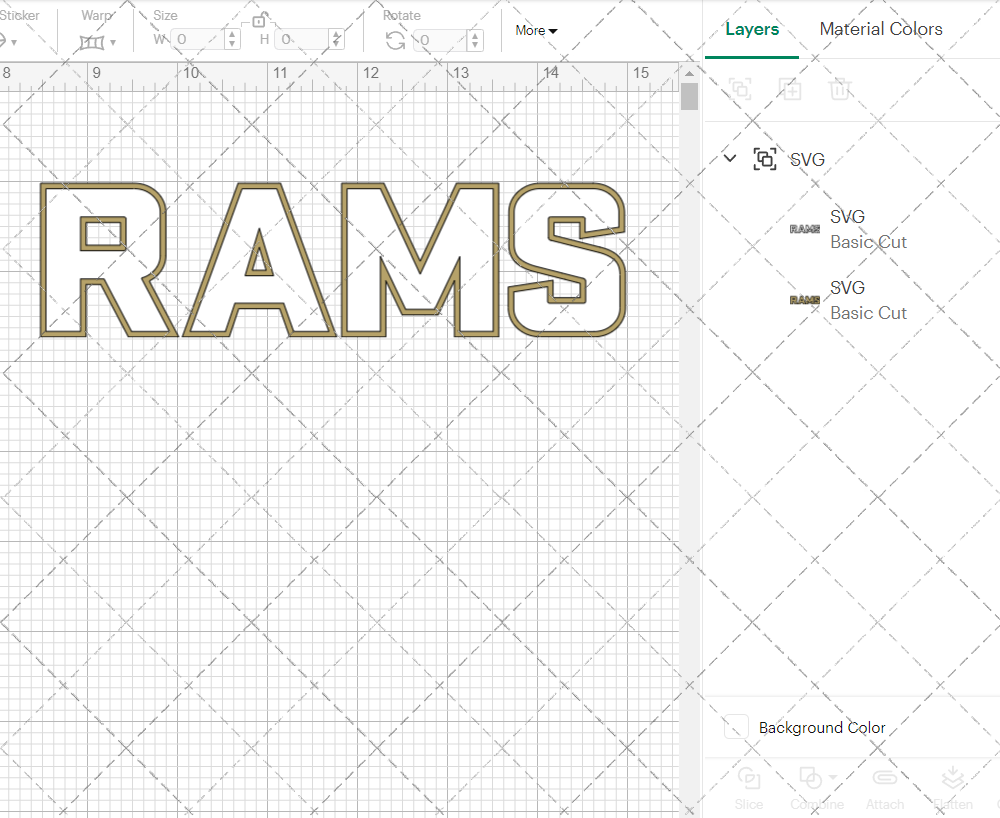Click the Height H input field
The height and width of the screenshot is (818, 1000).
[x=302, y=40]
